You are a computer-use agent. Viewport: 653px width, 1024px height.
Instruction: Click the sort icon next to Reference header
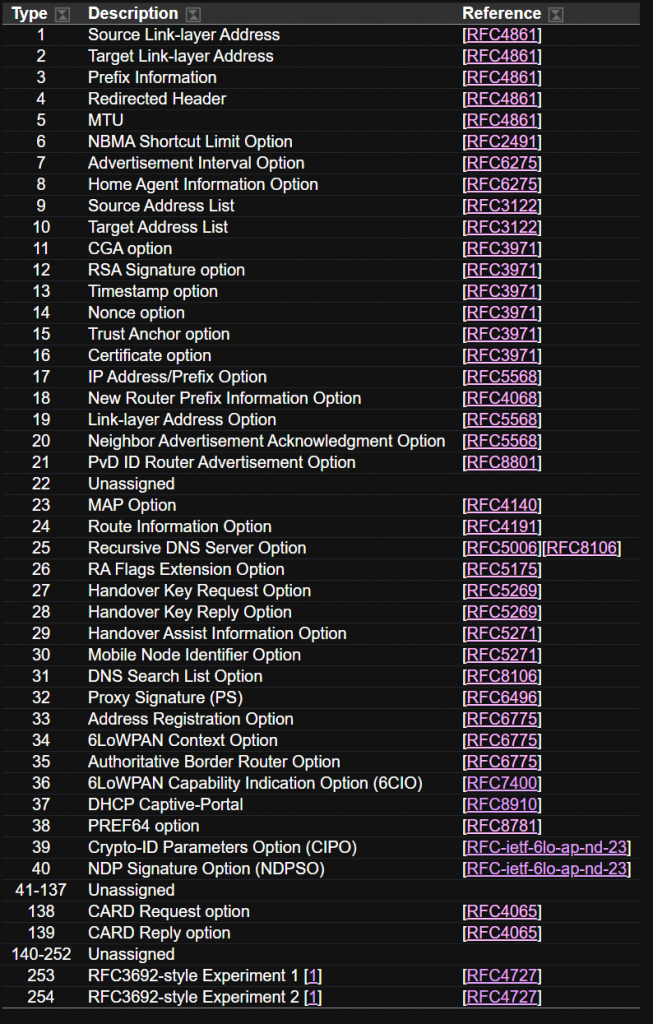(556, 14)
